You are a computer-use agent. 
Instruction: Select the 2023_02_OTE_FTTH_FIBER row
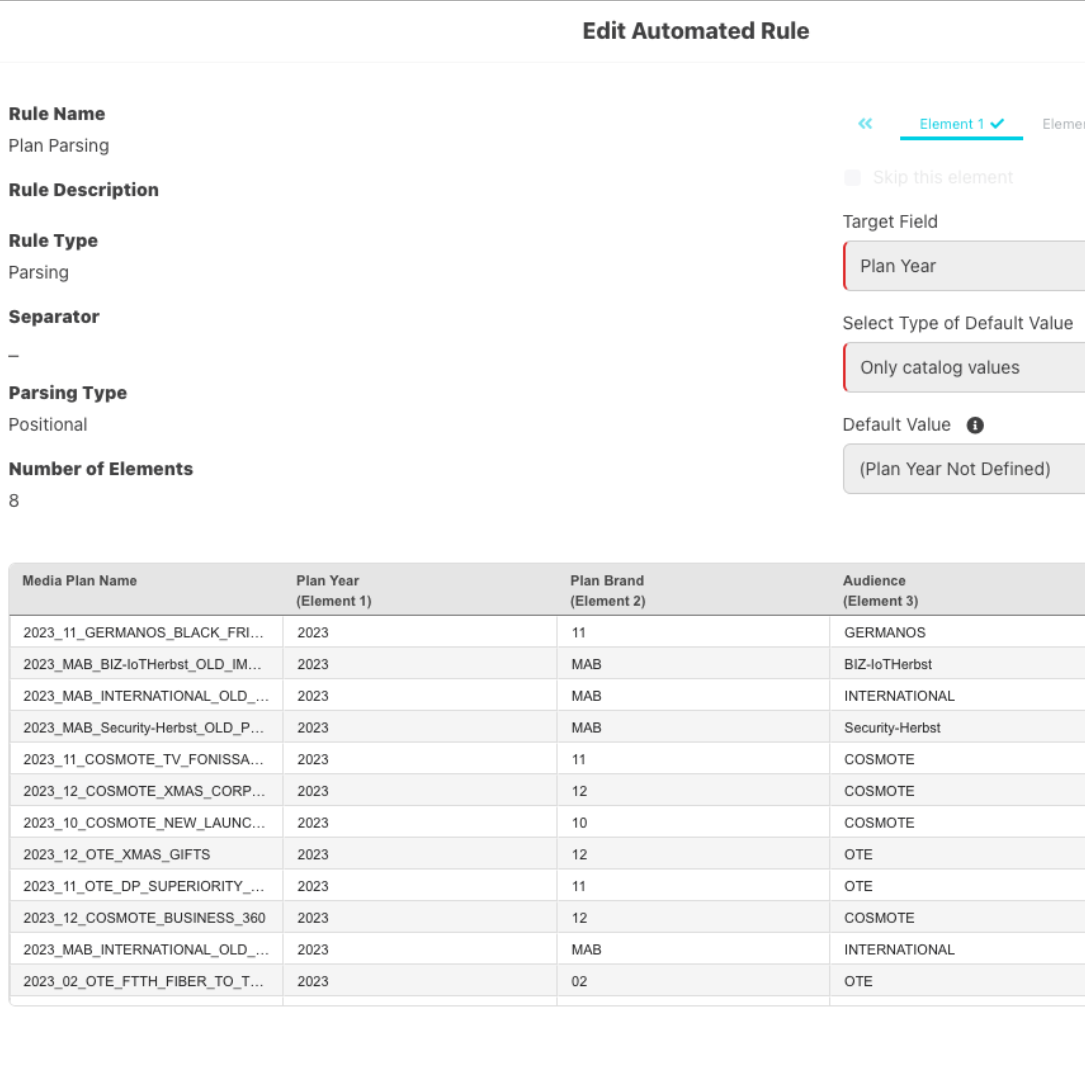[x=145, y=982]
